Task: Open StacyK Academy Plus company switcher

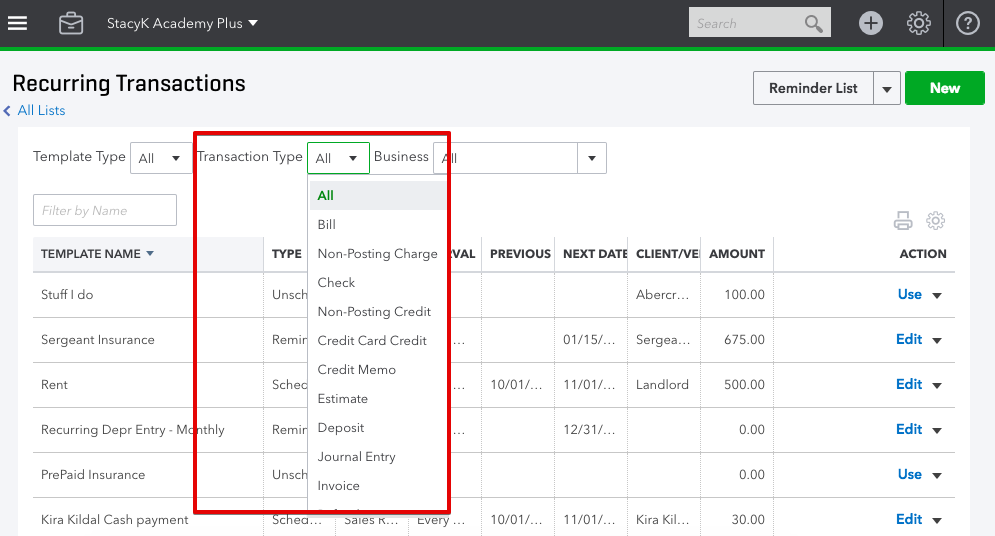Action: (182, 23)
